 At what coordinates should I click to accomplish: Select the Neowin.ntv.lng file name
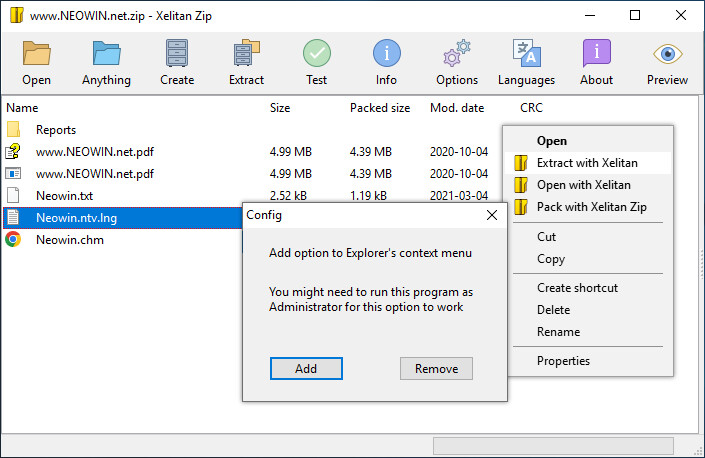click(76, 218)
